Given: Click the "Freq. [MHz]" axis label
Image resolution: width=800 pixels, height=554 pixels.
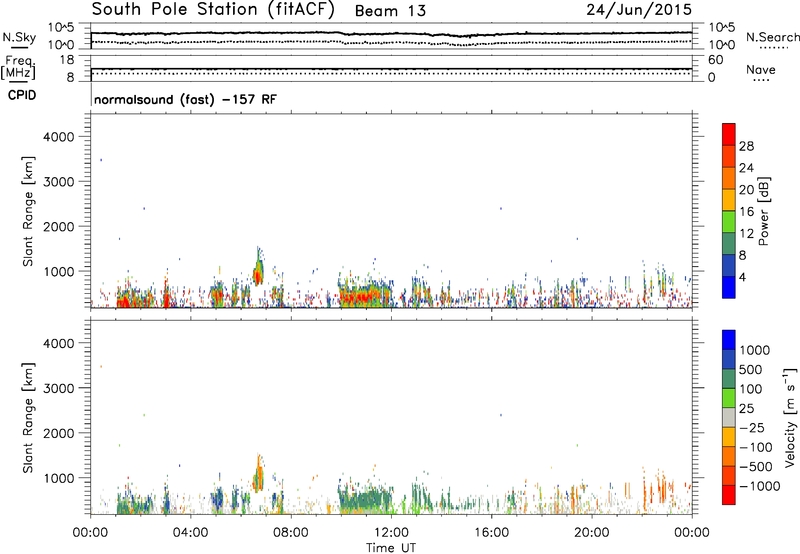Looking at the screenshot, I should 18,68.
